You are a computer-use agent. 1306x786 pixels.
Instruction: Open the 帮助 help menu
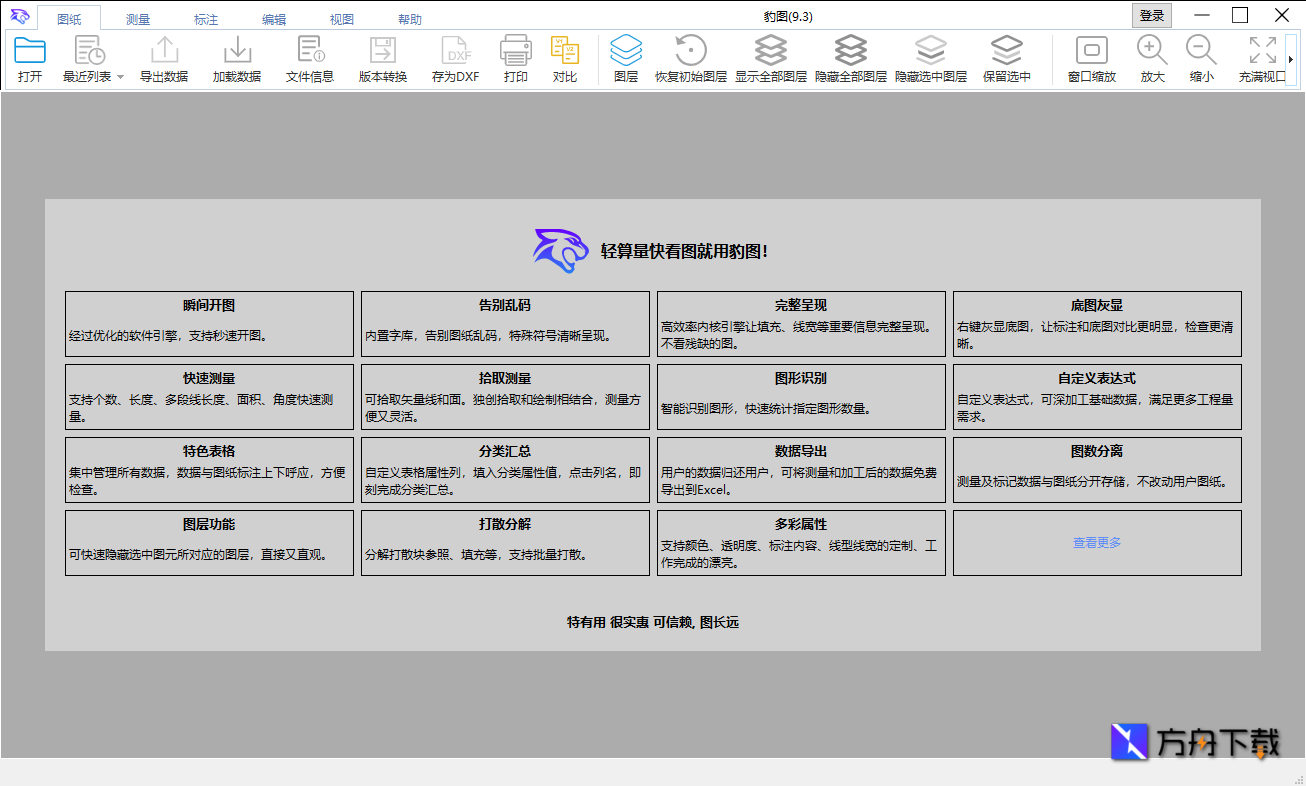[x=409, y=17]
